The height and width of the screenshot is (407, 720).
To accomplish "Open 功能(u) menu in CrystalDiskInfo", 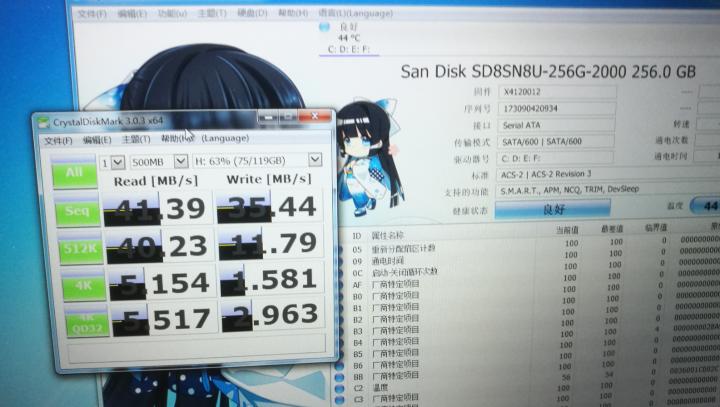I will [172, 13].
